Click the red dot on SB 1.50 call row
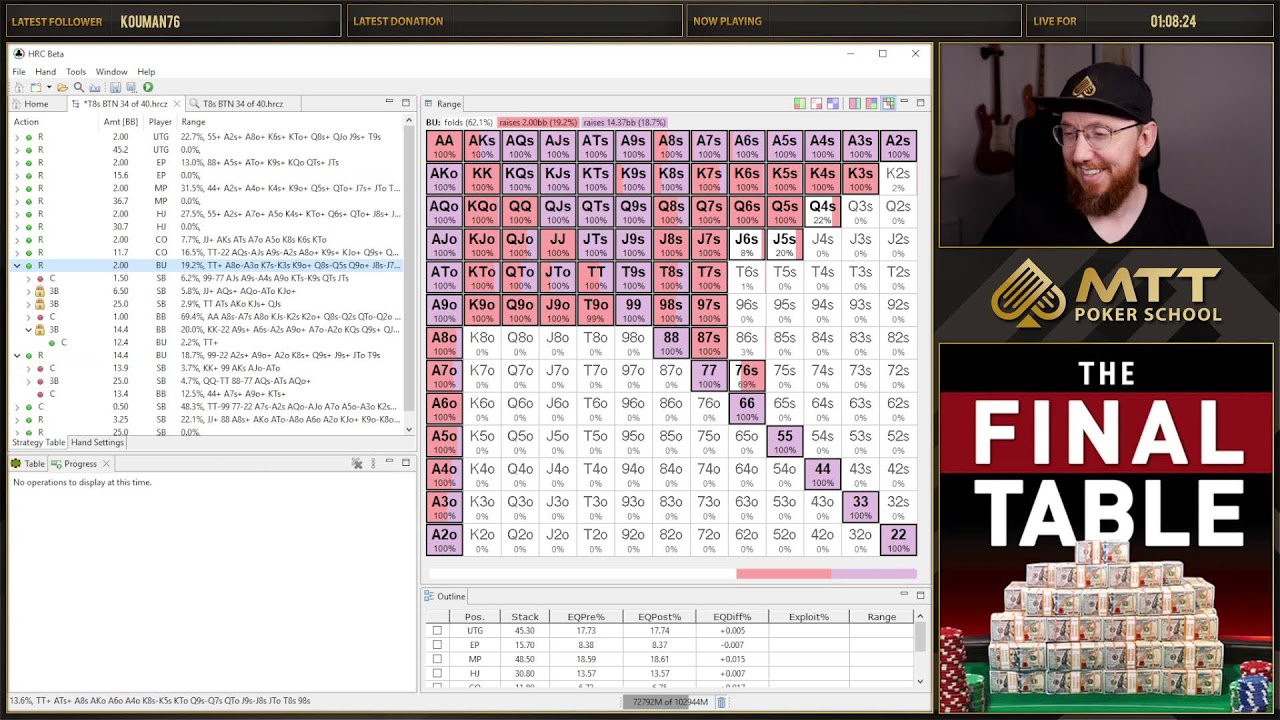Image resolution: width=1280 pixels, height=720 pixels. coord(40,279)
